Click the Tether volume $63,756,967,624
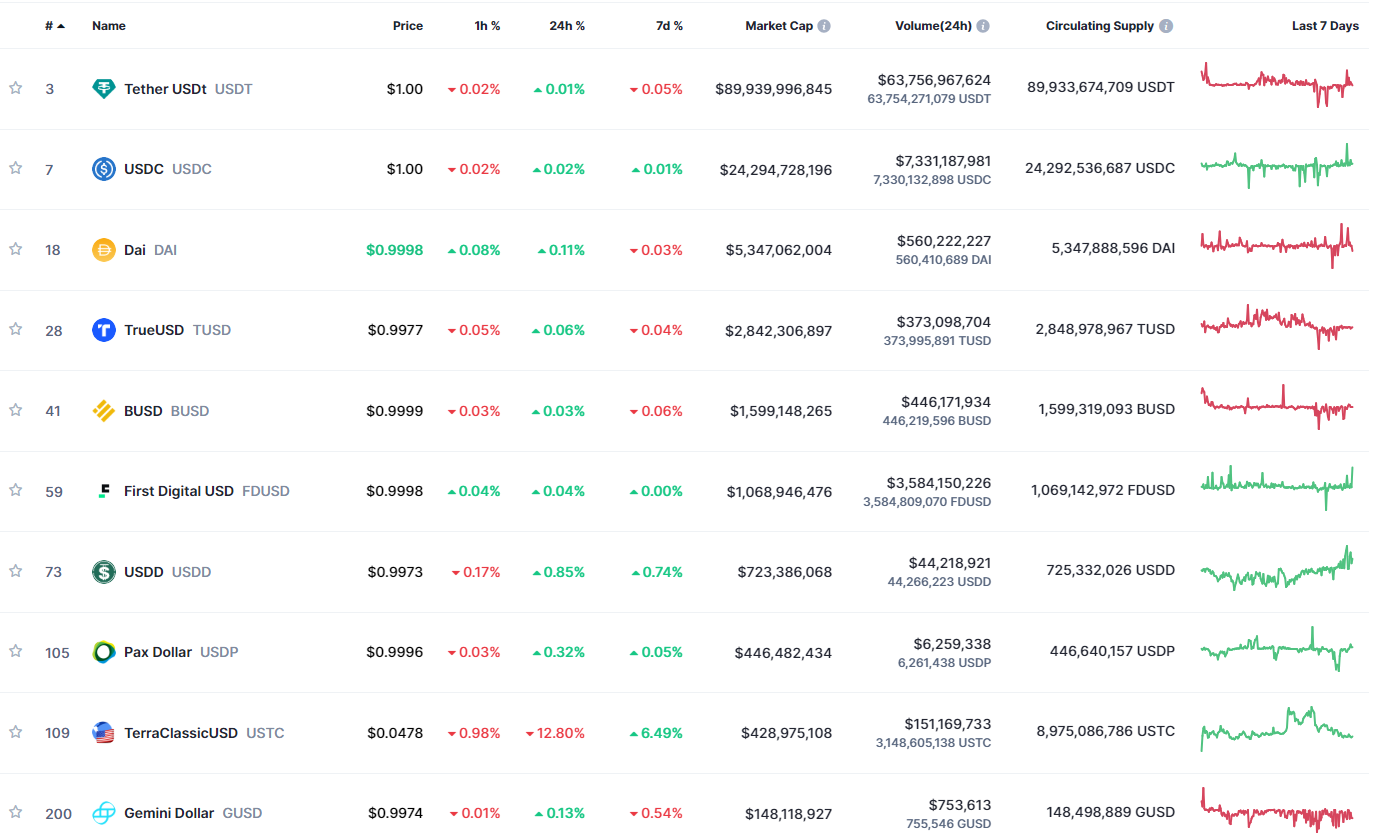This screenshot has width=1384, height=839. click(934, 80)
